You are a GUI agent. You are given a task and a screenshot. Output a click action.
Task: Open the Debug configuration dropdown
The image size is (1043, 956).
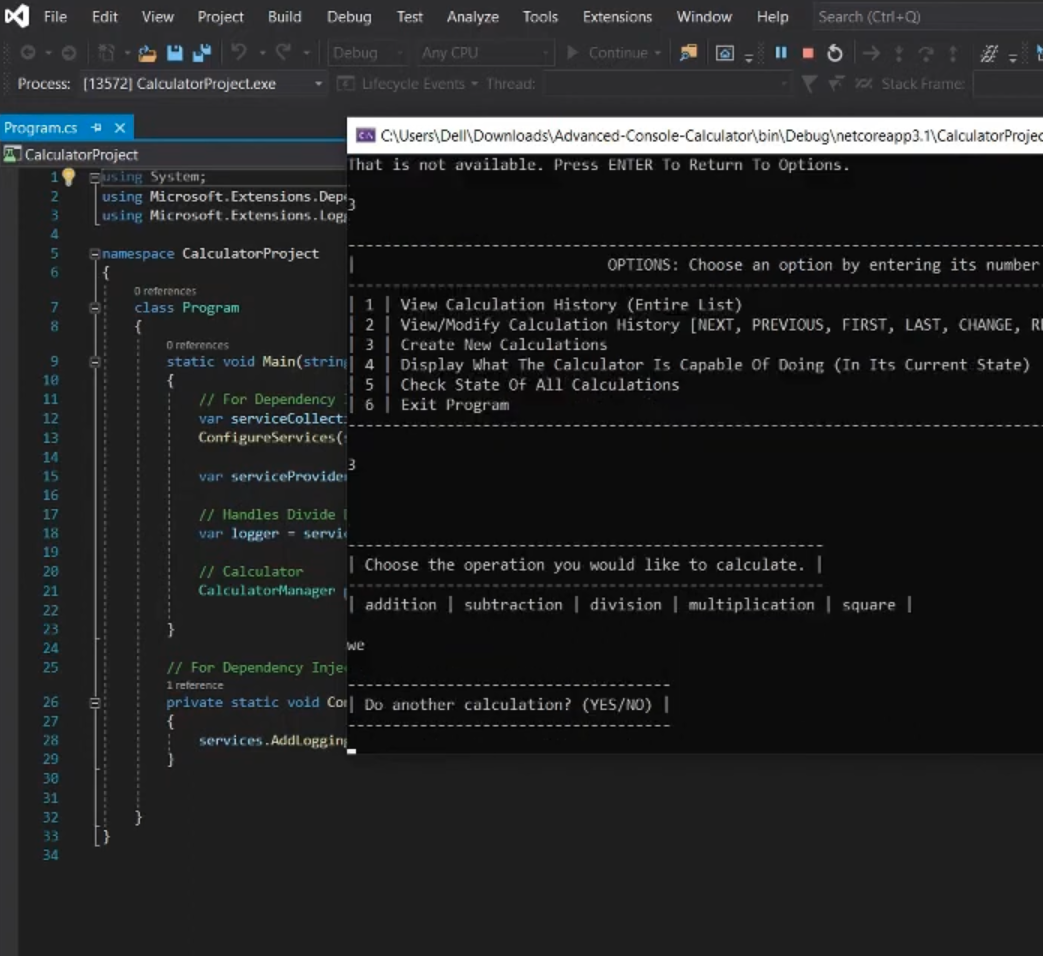tap(368, 53)
